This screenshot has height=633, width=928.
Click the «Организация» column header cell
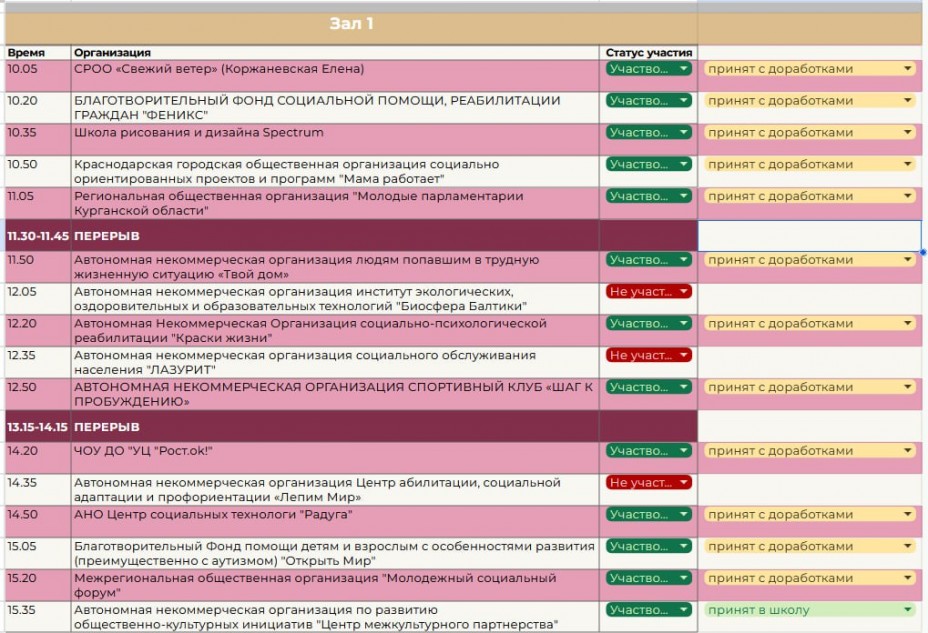pyautogui.click(x=334, y=52)
